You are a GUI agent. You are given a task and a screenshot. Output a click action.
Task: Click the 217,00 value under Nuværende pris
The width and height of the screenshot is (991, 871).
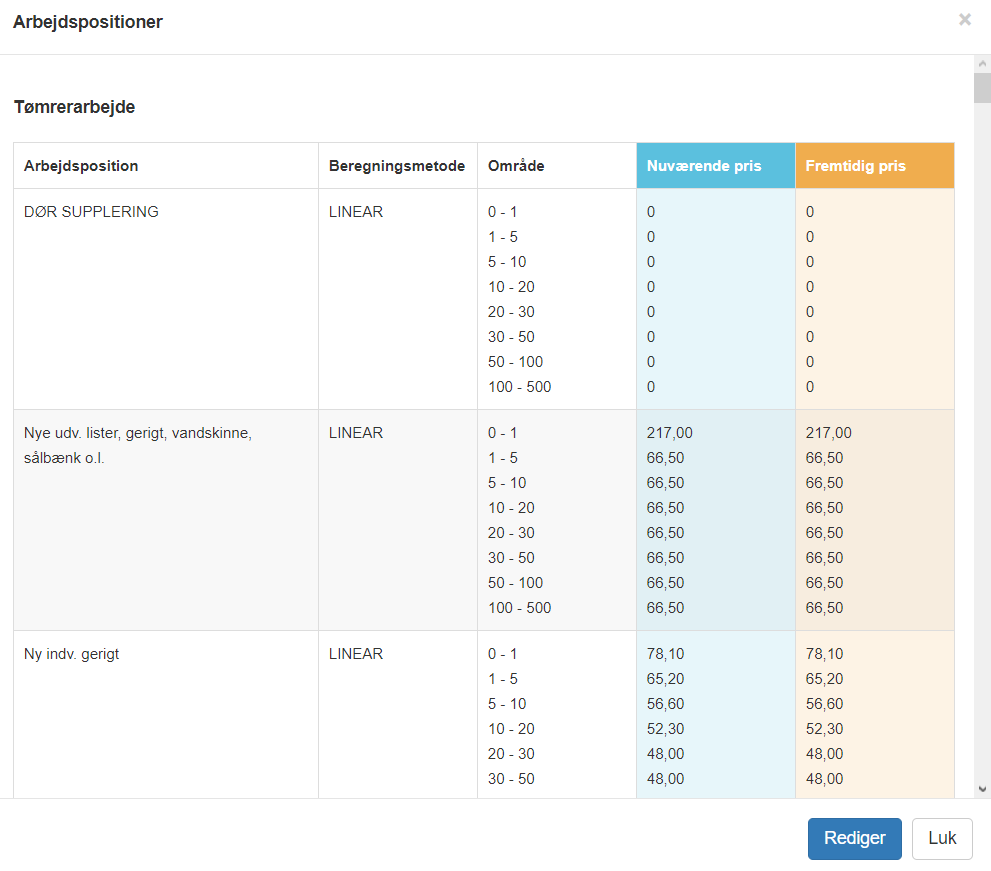click(669, 433)
